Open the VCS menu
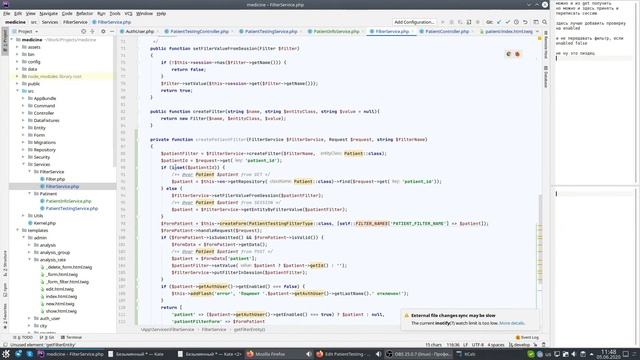640x360 pixels. coord(128,13)
